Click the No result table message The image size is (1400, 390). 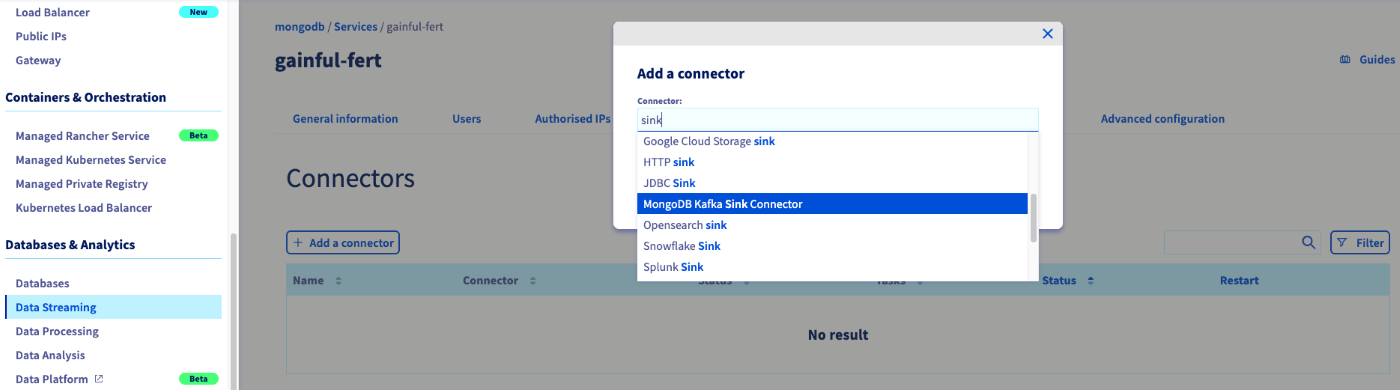coord(838,335)
